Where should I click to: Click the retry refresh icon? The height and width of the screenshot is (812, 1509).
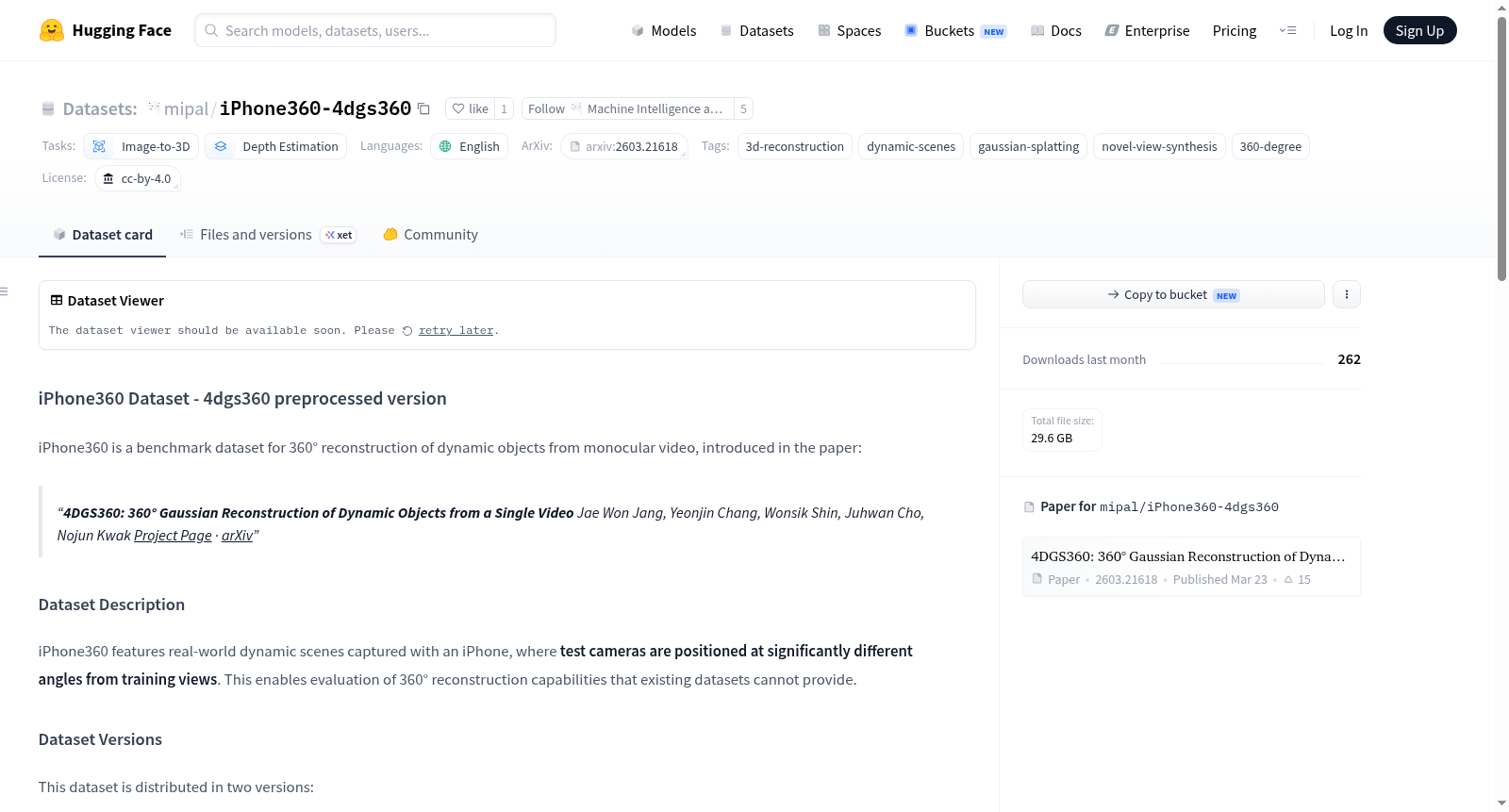(407, 331)
